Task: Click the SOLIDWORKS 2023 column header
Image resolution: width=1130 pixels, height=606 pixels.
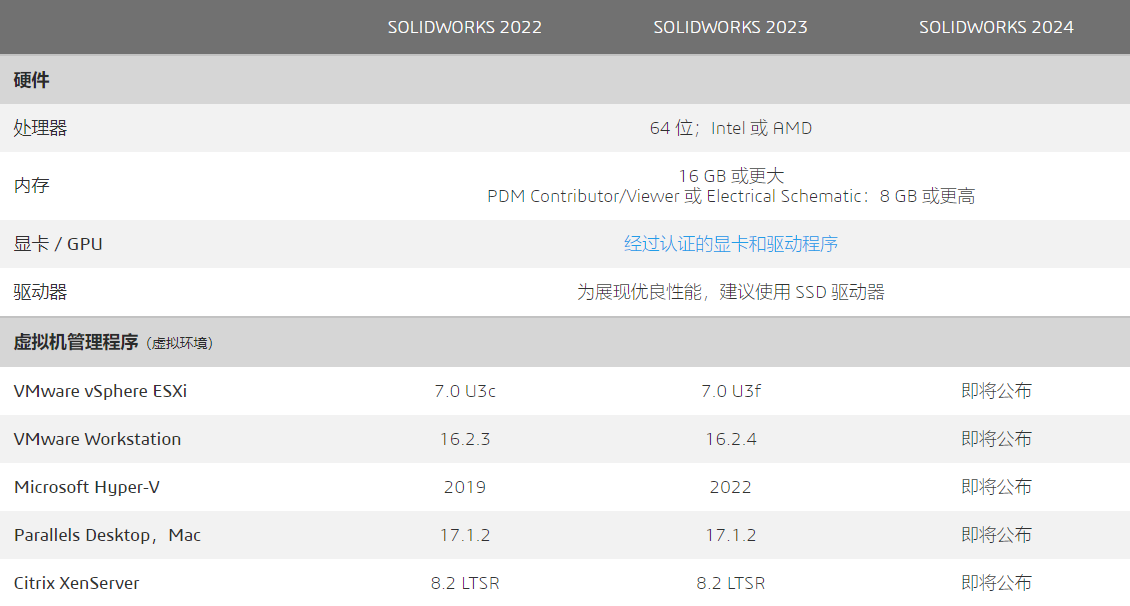Action: point(731,27)
